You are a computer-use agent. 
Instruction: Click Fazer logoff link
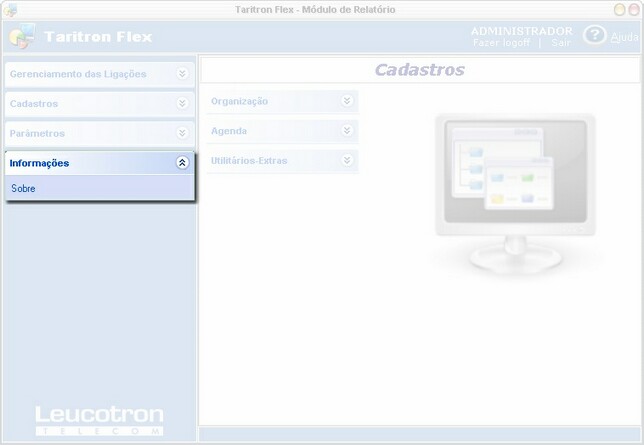click(501, 42)
